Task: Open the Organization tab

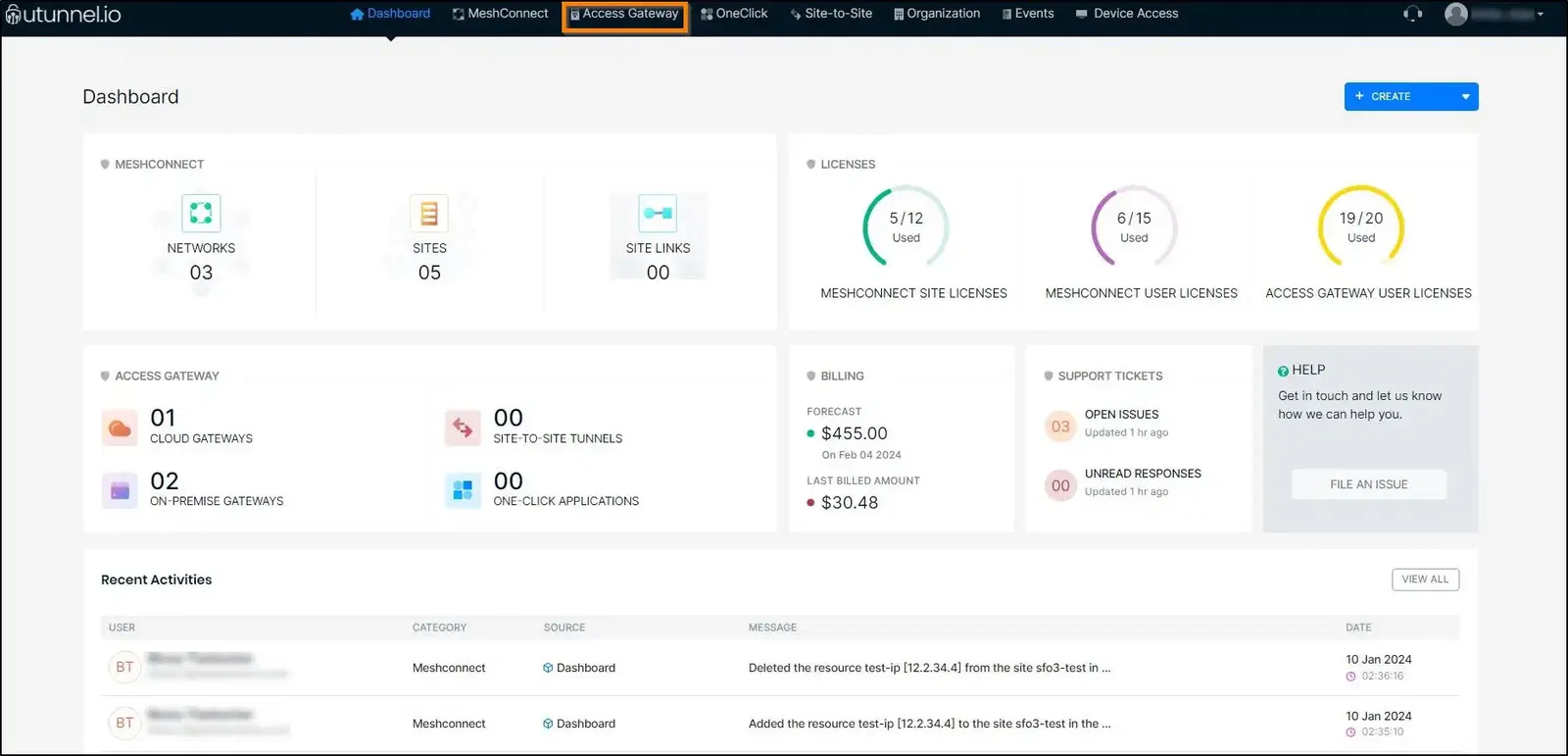Action: click(937, 14)
